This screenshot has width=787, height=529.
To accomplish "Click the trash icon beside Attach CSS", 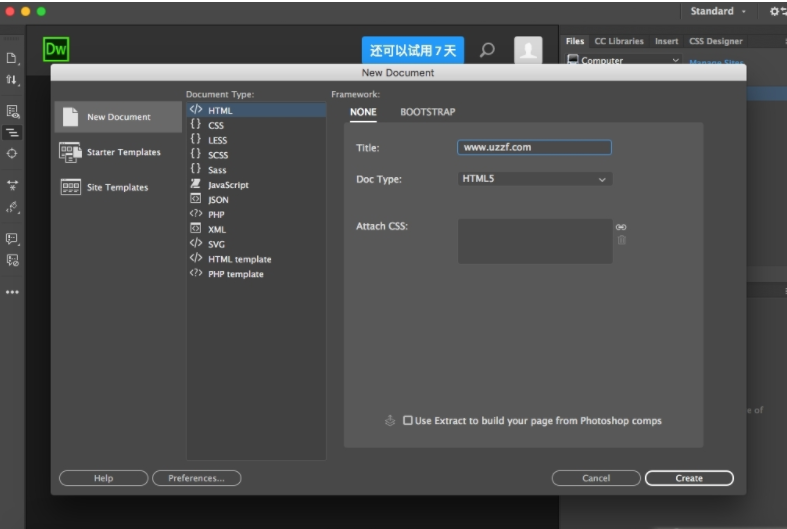I will [x=621, y=240].
